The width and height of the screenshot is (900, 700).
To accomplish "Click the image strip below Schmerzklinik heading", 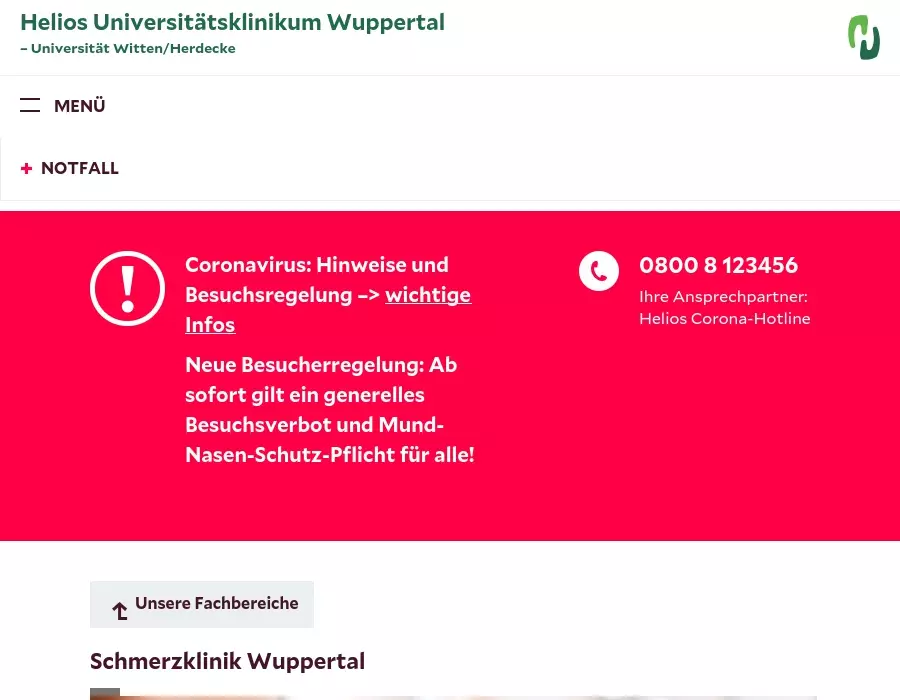I will [453, 694].
